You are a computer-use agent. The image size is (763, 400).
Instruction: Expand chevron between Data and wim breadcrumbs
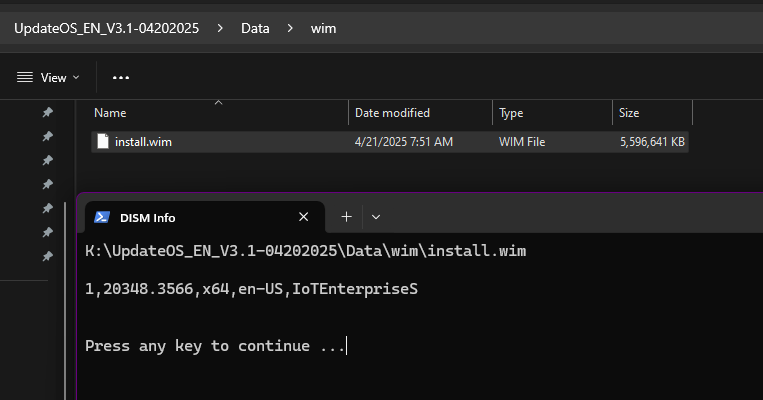tap(290, 28)
